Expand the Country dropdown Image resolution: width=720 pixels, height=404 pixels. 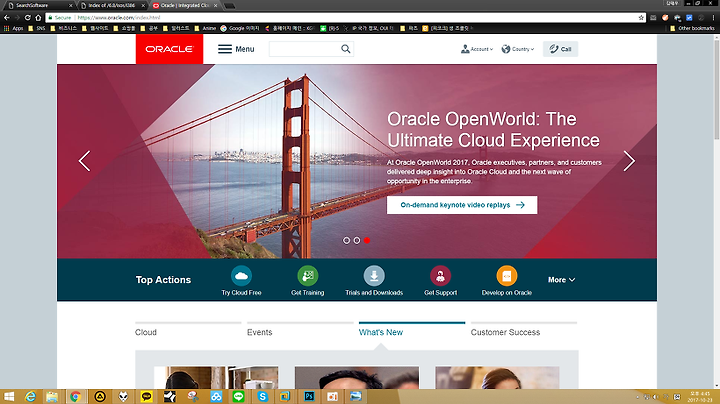click(x=518, y=49)
